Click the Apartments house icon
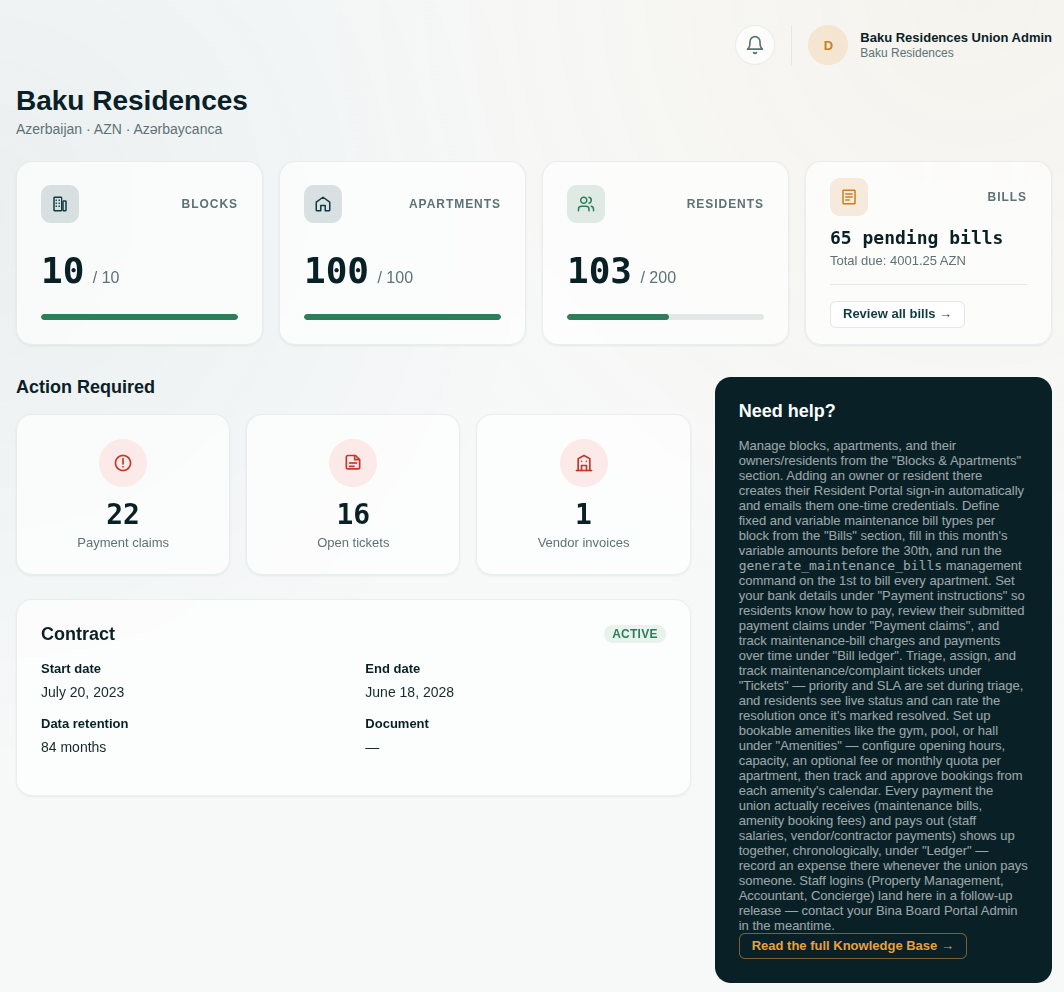 [x=323, y=204]
